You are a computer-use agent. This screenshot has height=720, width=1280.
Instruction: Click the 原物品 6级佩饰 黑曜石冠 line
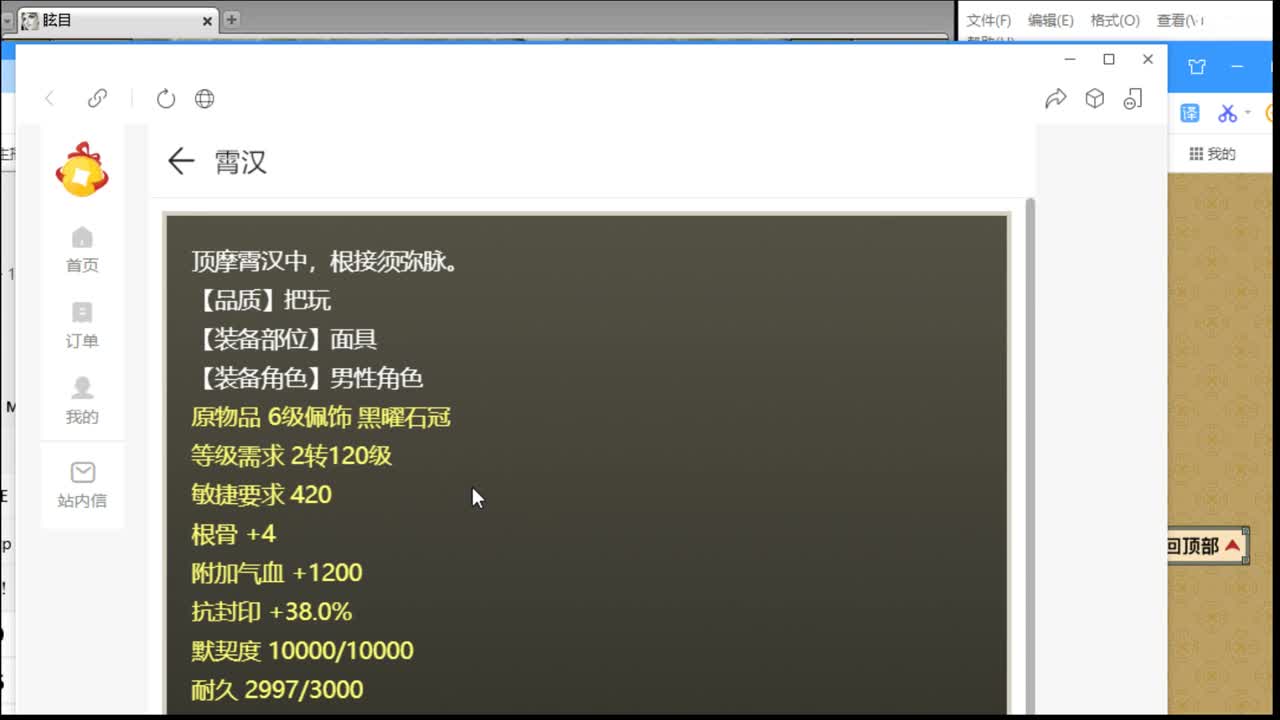pos(321,418)
